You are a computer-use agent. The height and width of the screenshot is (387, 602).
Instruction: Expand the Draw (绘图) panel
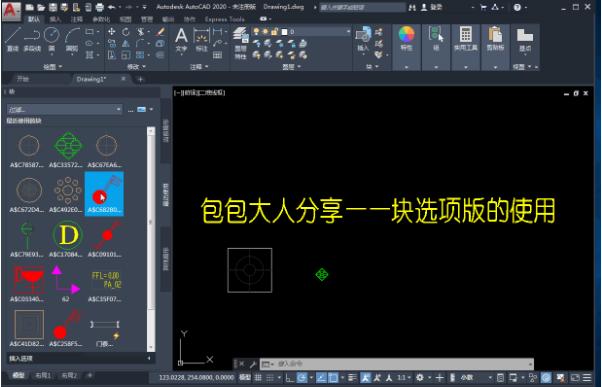tap(53, 67)
